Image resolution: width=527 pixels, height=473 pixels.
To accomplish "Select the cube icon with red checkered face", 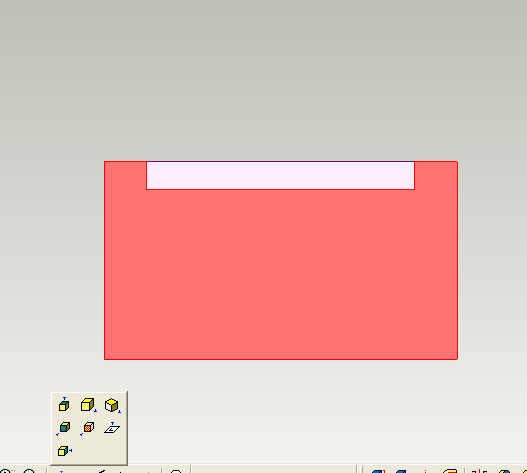I will 87,428.
